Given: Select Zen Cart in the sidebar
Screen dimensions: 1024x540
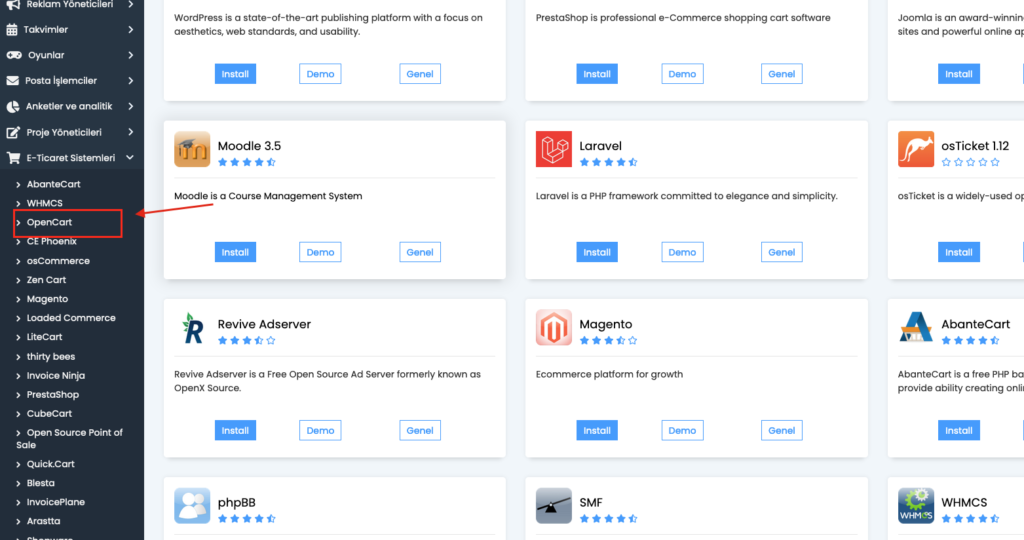Looking at the screenshot, I should click(x=46, y=279).
